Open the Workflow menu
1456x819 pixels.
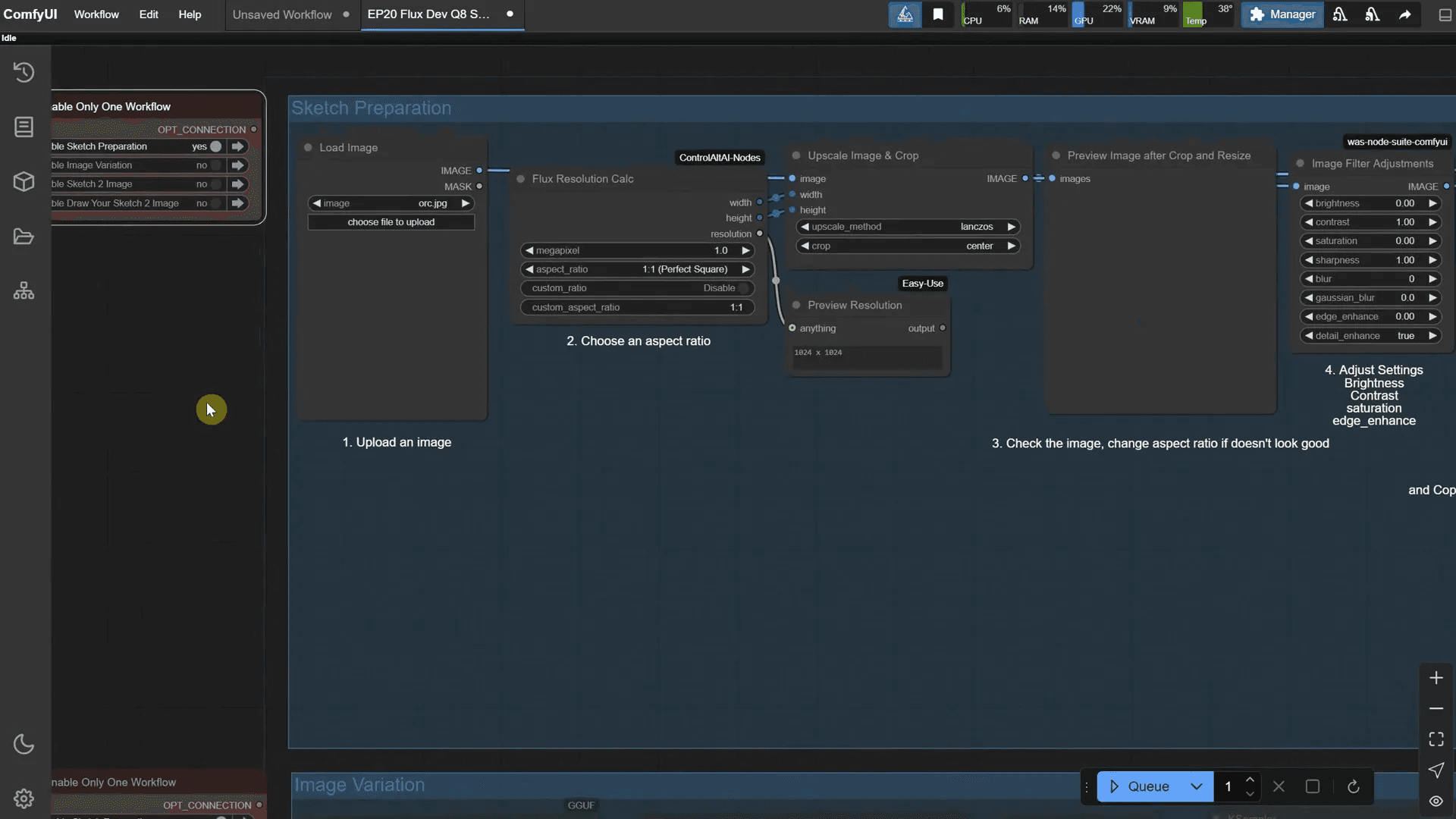point(96,14)
